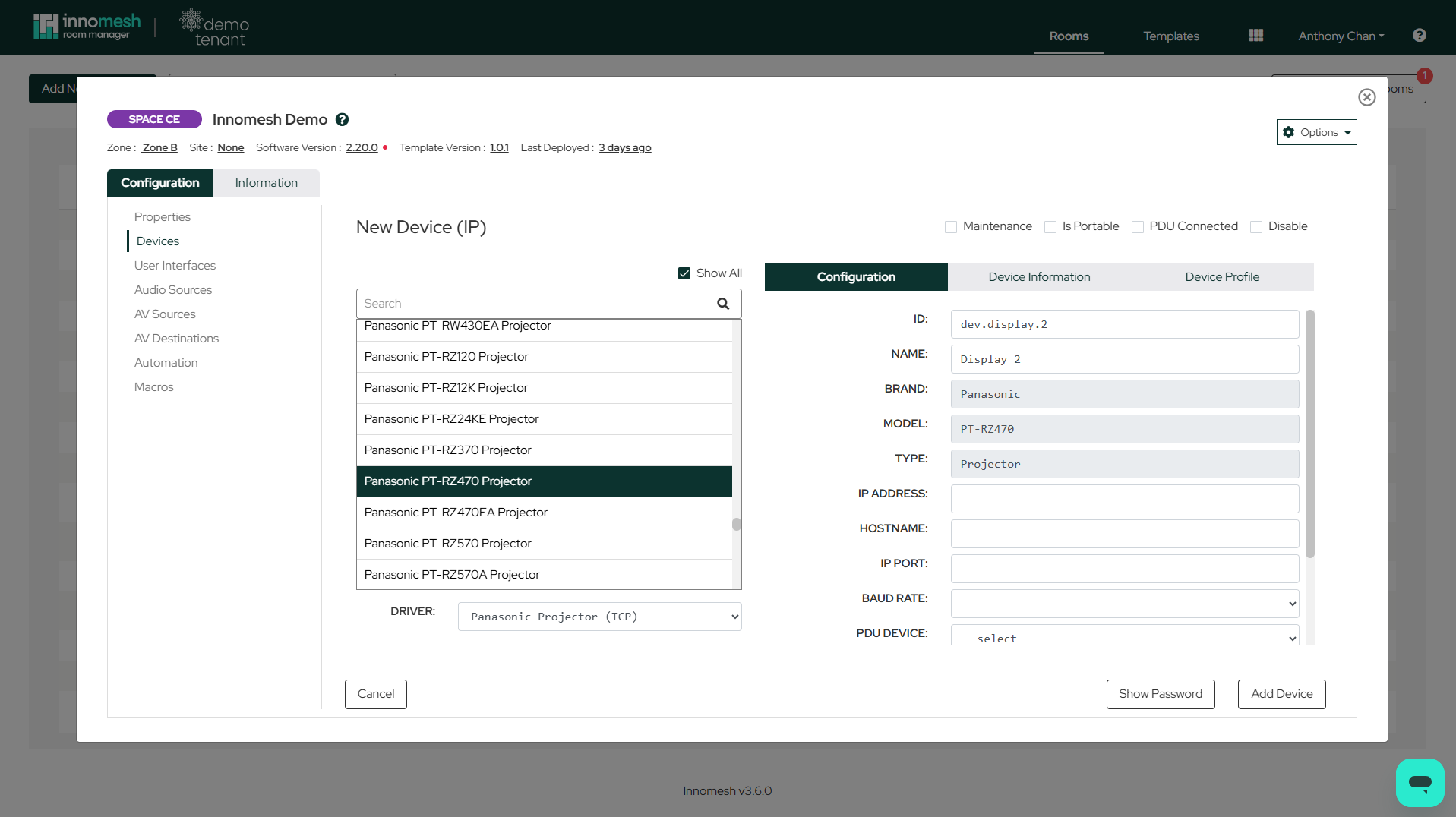Enable the Maintenance checkbox
The image size is (1456, 817).
coord(951,227)
